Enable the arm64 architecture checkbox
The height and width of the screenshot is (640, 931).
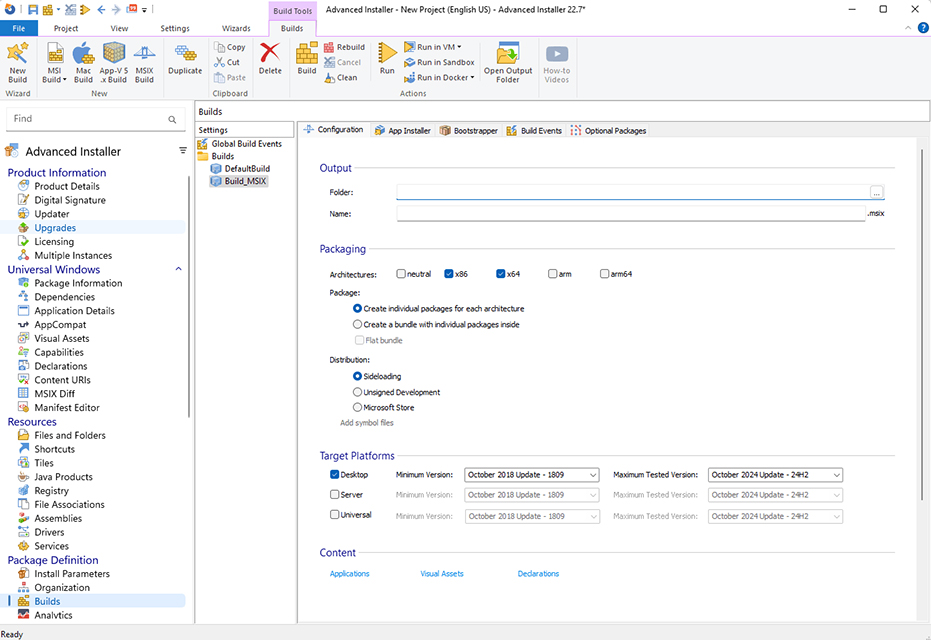click(605, 274)
